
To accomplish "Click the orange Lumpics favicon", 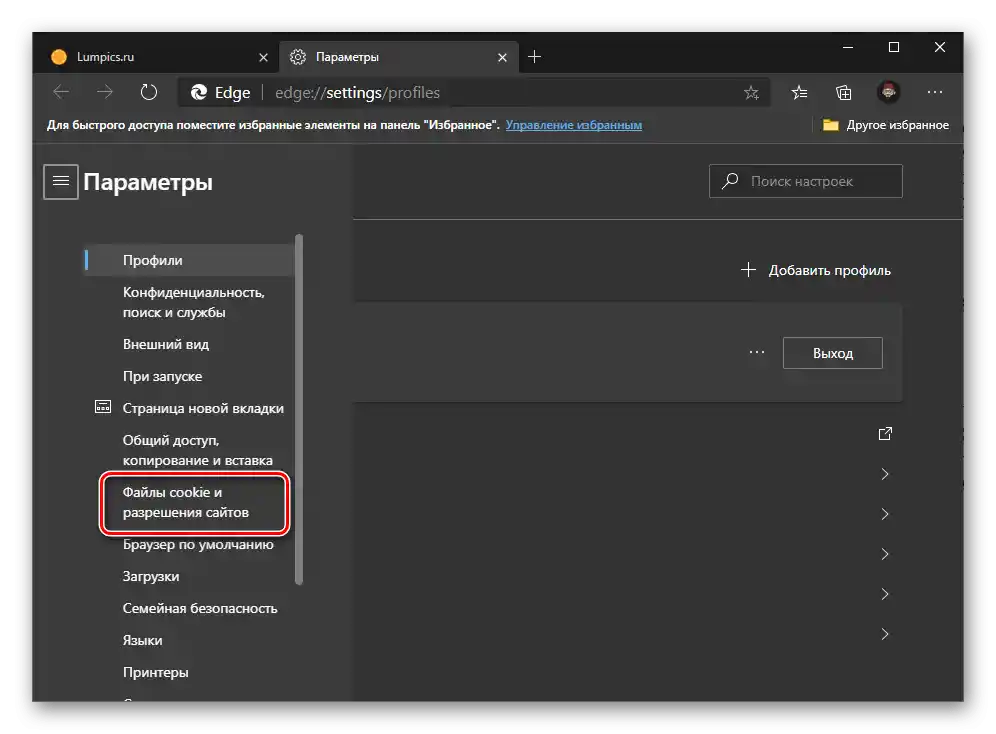I will (59, 57).
